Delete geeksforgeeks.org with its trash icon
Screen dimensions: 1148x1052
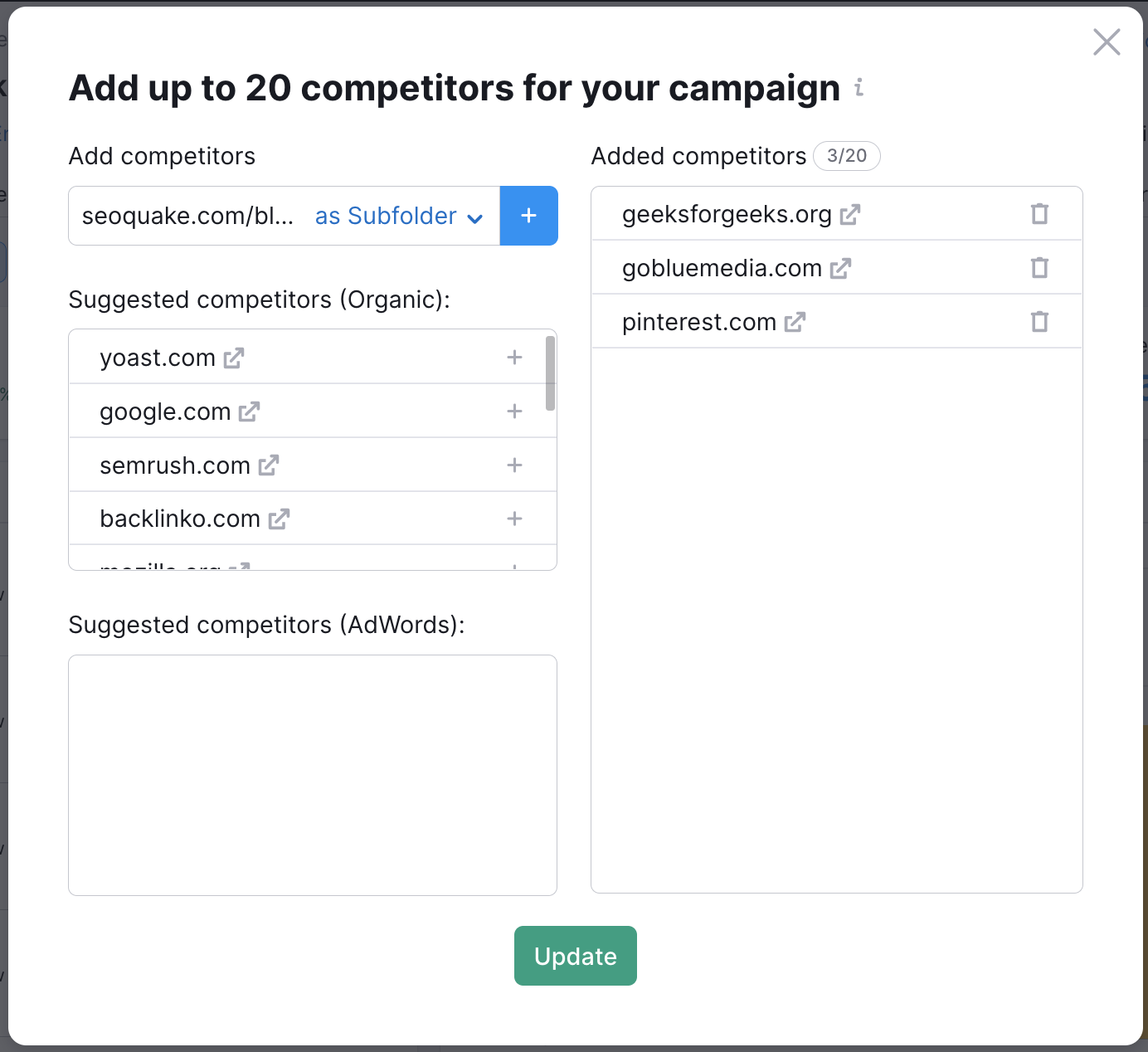click(1040, 213)
